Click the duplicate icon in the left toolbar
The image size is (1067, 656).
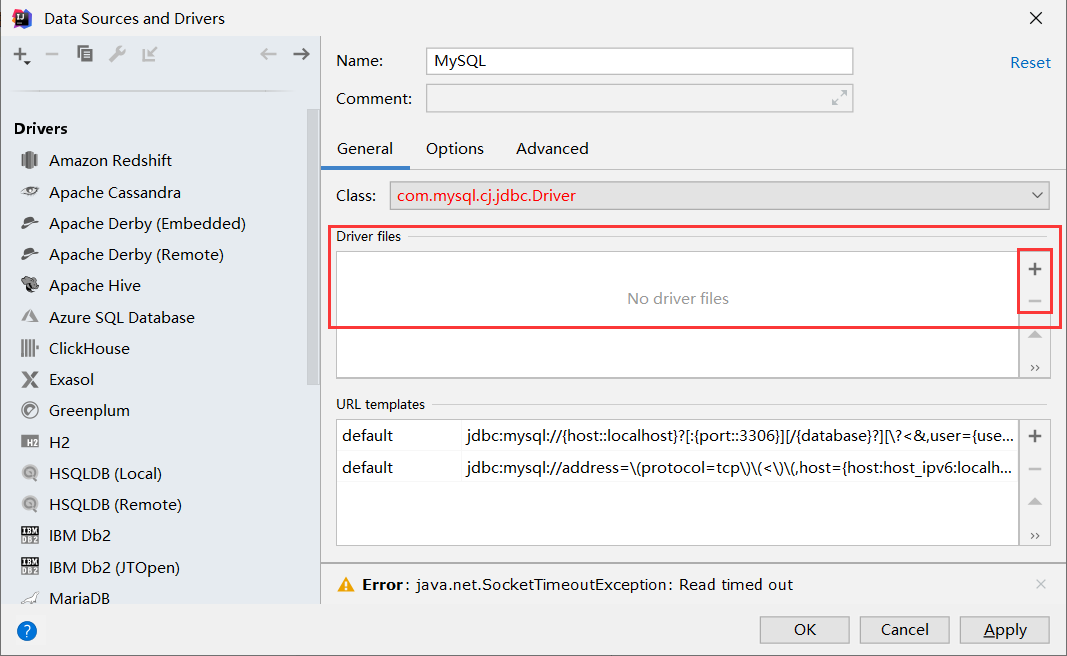(84, 54)
